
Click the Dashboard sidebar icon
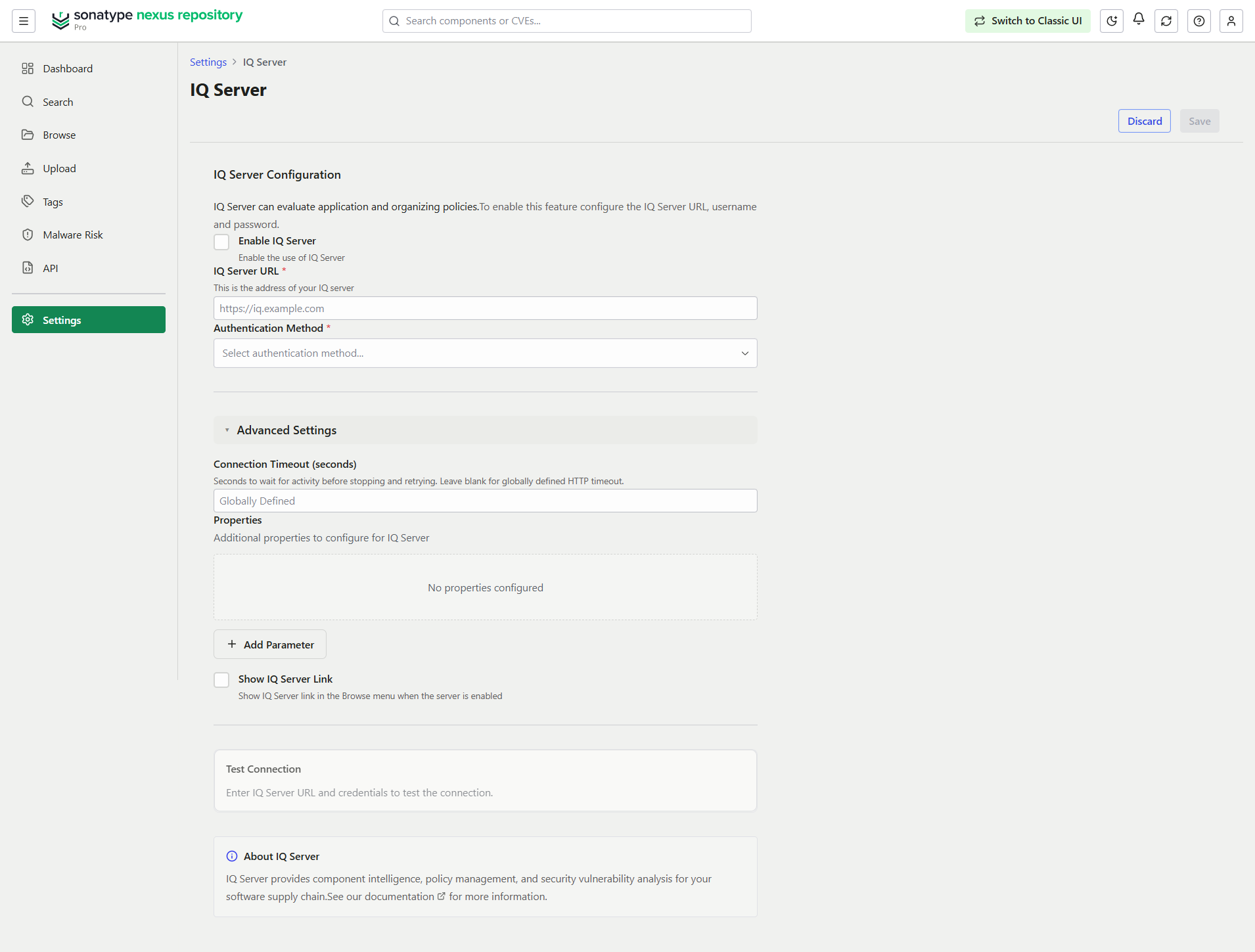click(x=28, y=68)
